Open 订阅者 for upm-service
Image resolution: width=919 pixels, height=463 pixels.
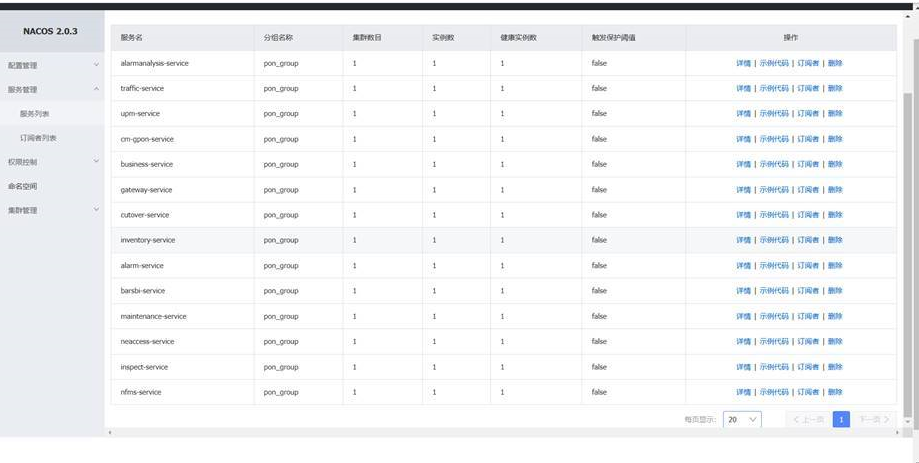pos(808,114)
